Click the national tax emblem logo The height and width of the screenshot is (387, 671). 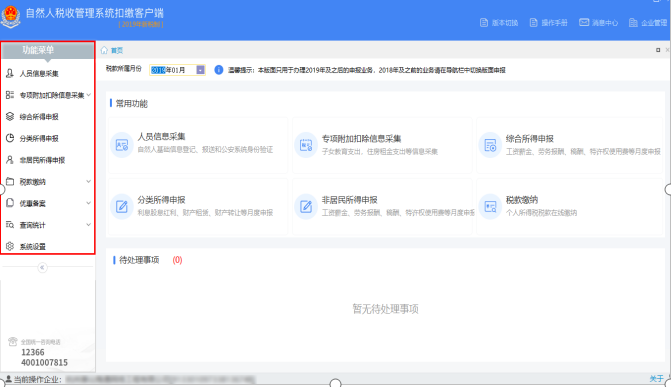[x=11, y=17]
